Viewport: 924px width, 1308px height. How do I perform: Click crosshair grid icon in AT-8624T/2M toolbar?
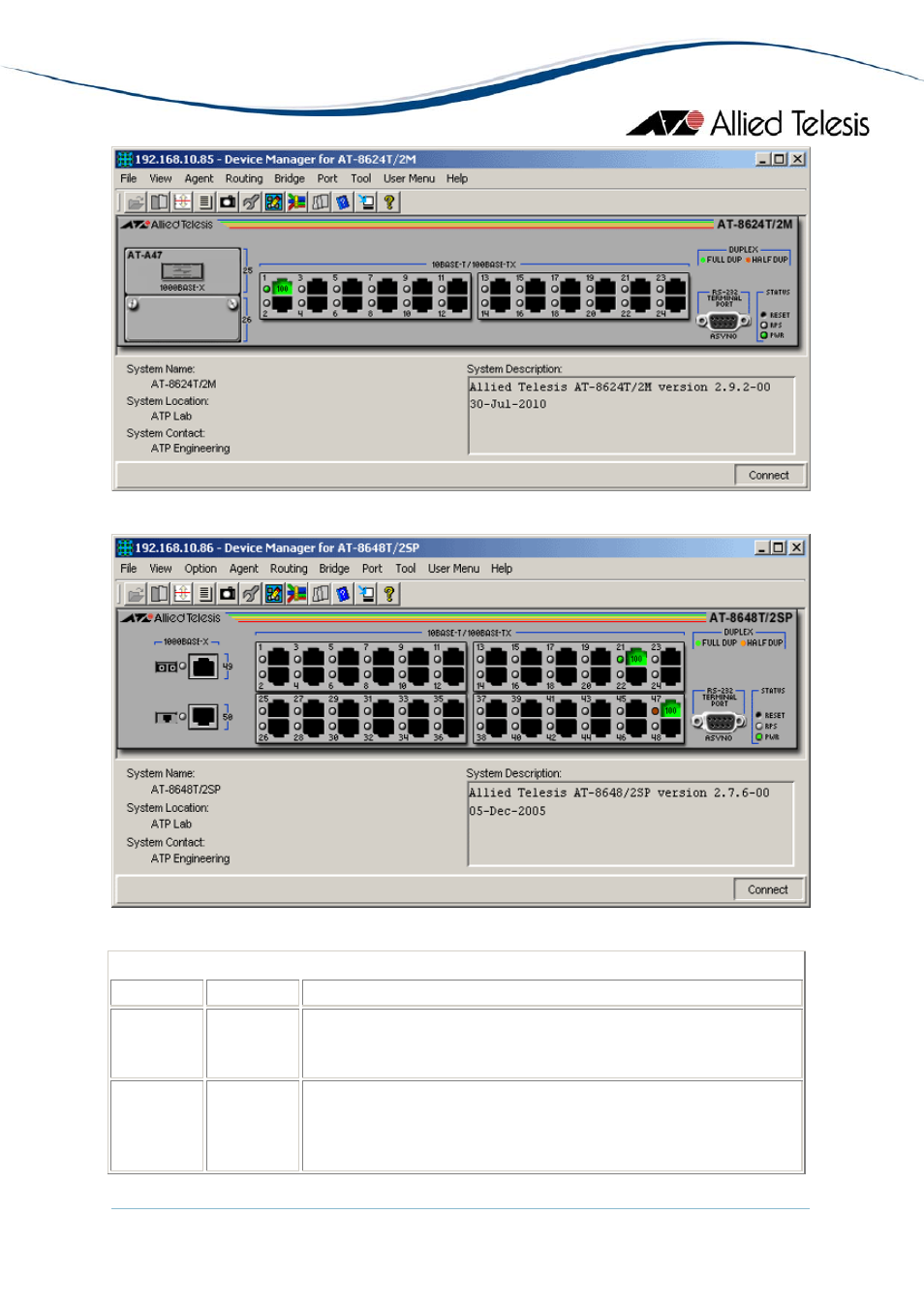182,202
